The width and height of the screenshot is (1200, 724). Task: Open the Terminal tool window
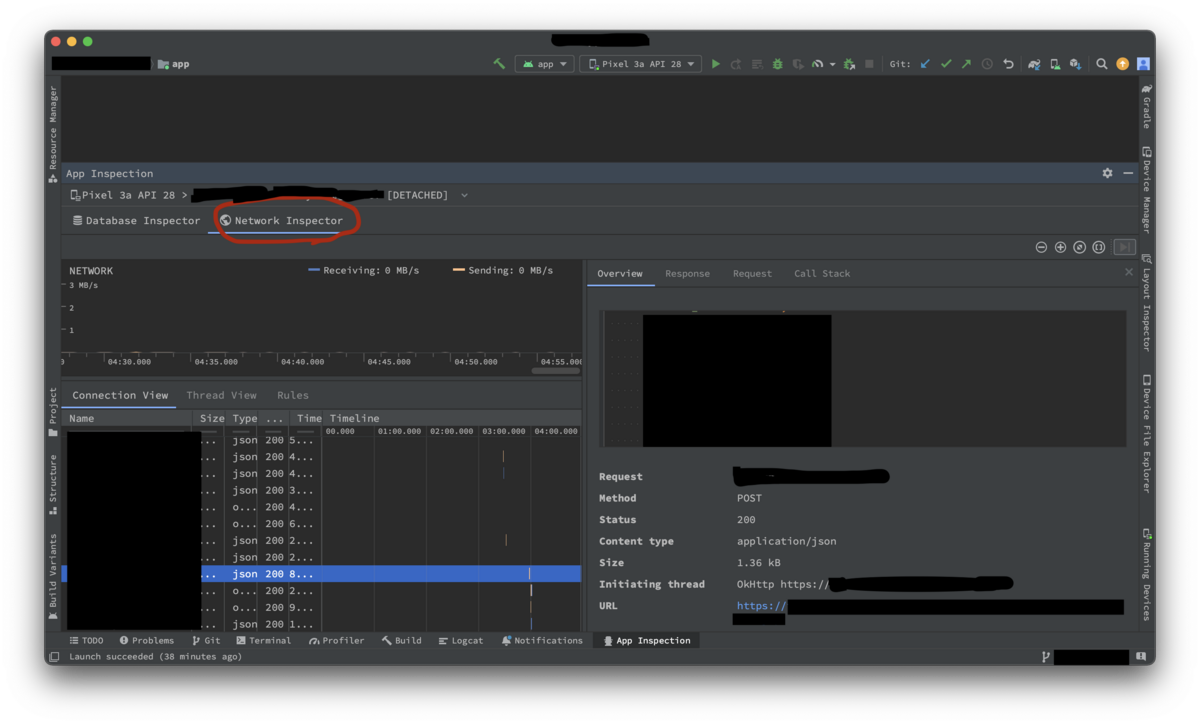[263, 641]
